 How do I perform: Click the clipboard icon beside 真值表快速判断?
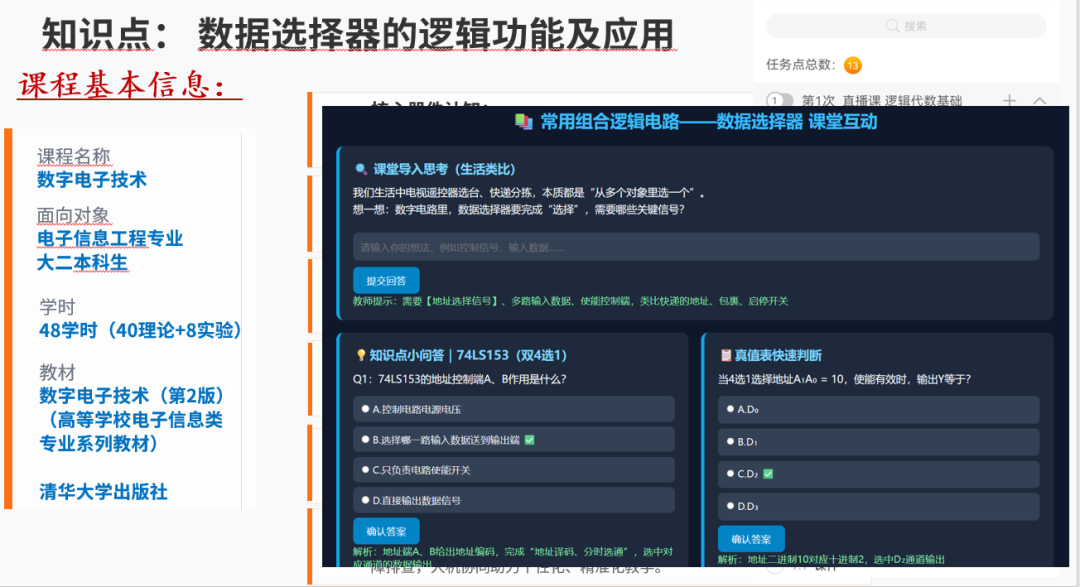pyautogui.click(x=725, y=355)
